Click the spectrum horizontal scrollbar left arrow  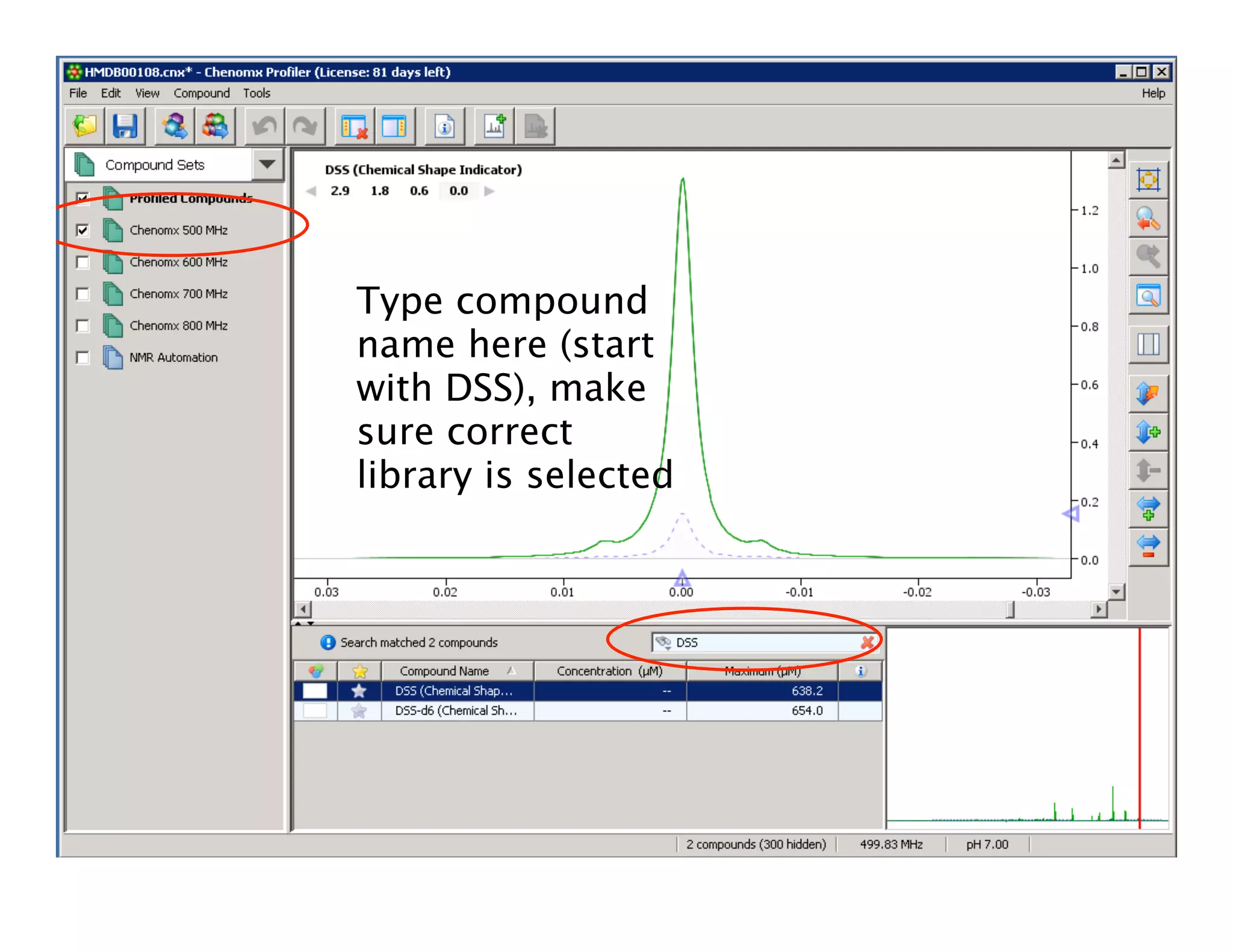tap(303, 609)
